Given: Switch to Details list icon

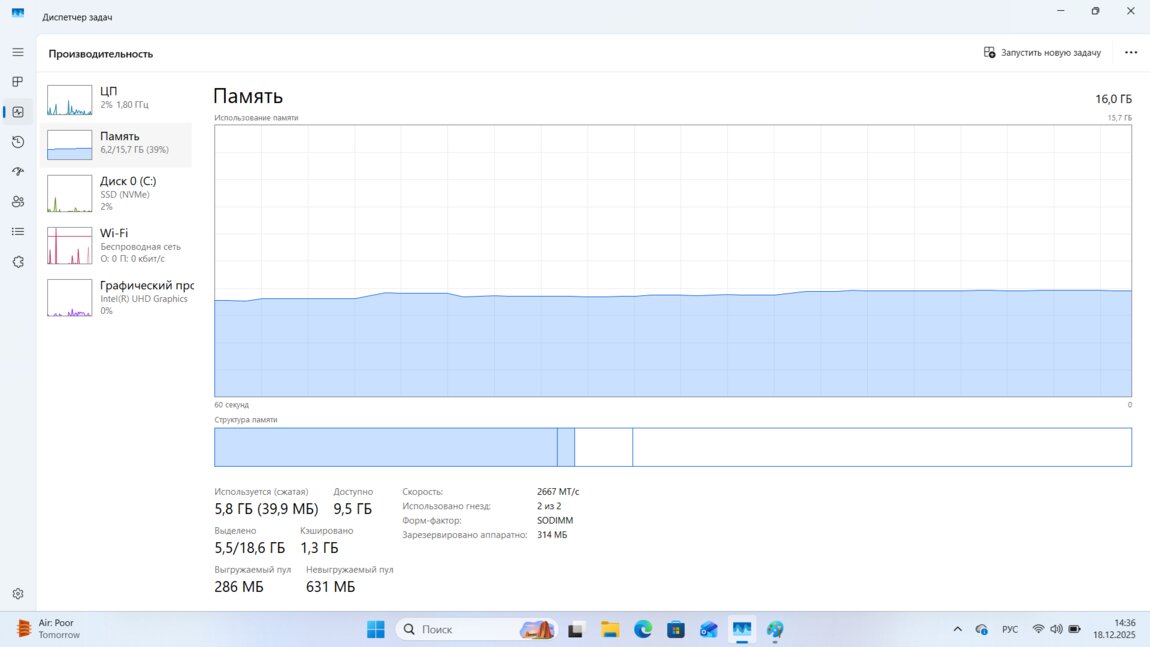Looking at the screenshot, I should 17,232.
